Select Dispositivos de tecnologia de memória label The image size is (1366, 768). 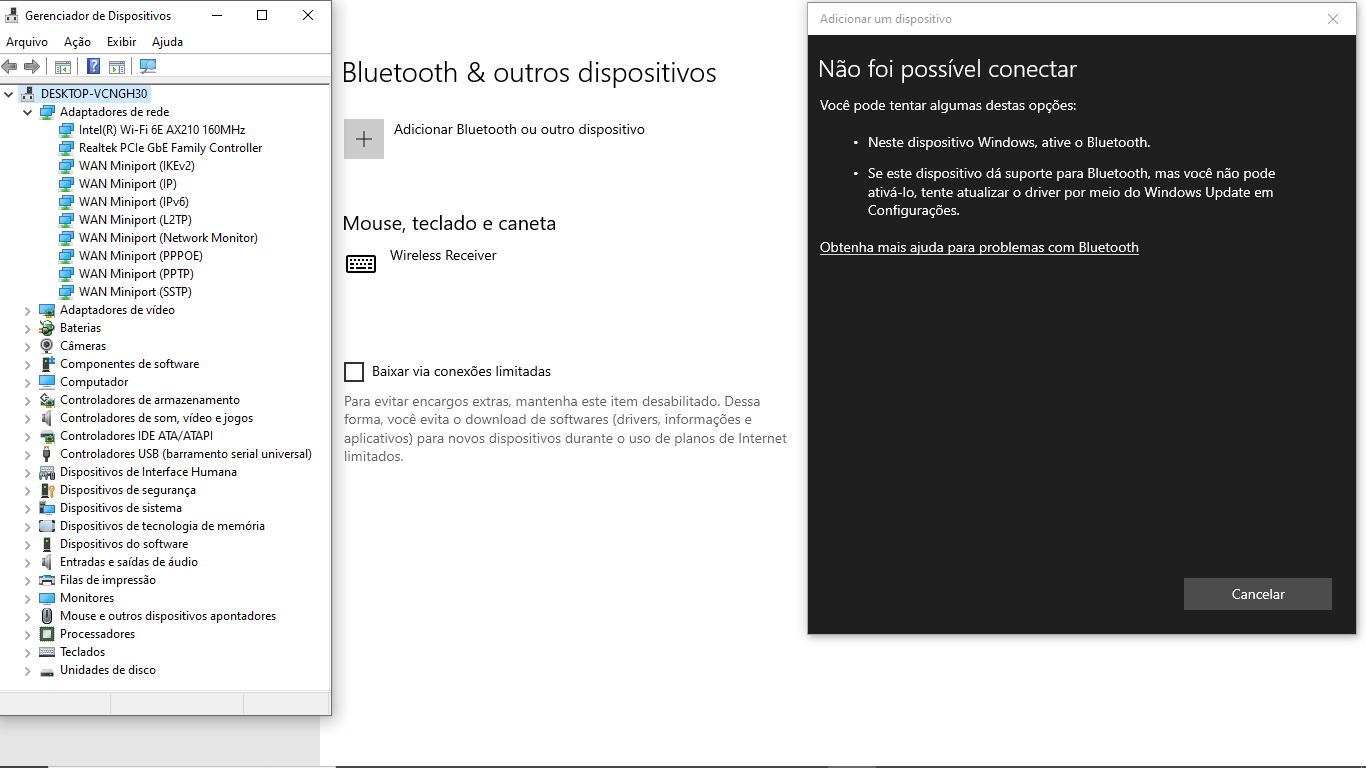[162, 526]
